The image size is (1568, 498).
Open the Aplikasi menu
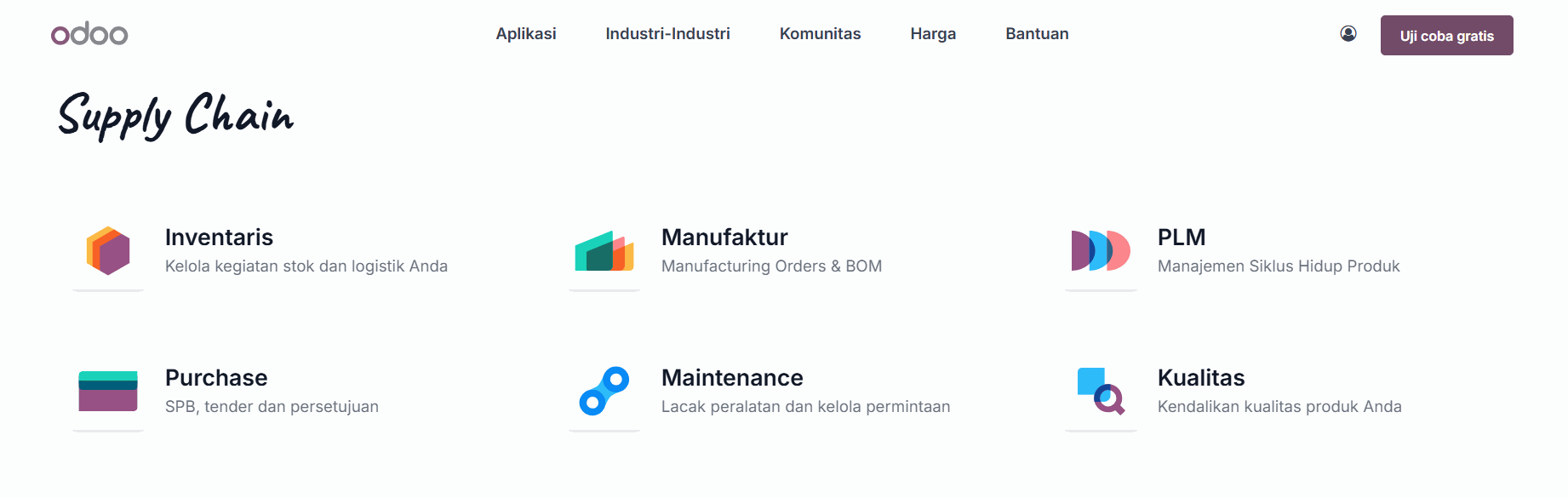point(526,34)
